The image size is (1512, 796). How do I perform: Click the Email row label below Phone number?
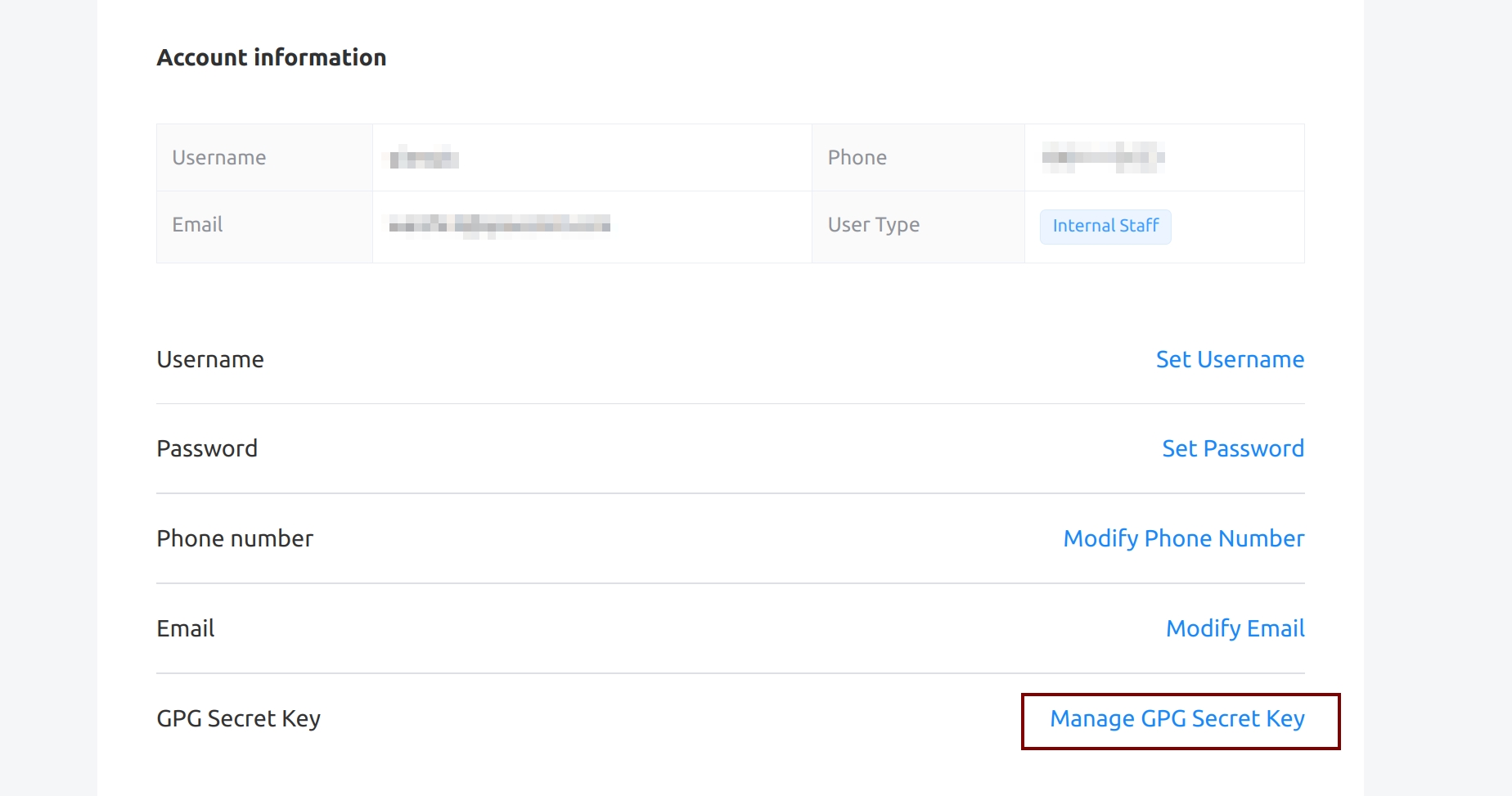[x=186, y=628]
